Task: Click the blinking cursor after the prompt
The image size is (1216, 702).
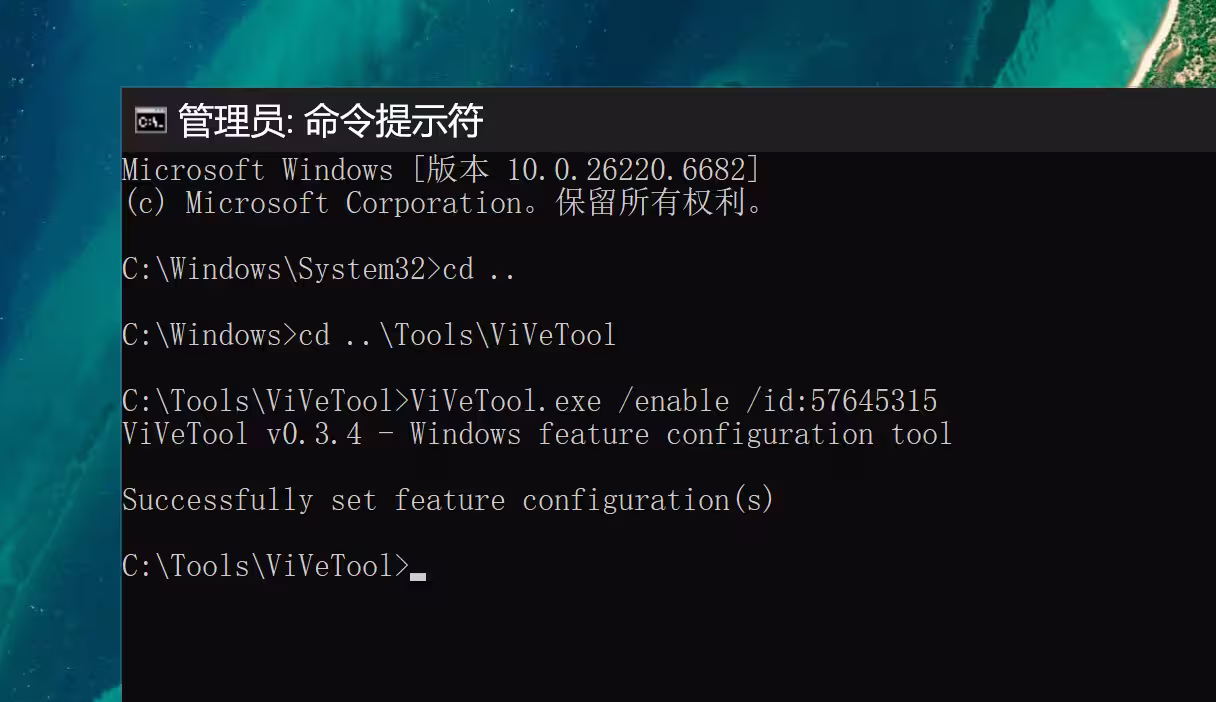Action: 418,576
